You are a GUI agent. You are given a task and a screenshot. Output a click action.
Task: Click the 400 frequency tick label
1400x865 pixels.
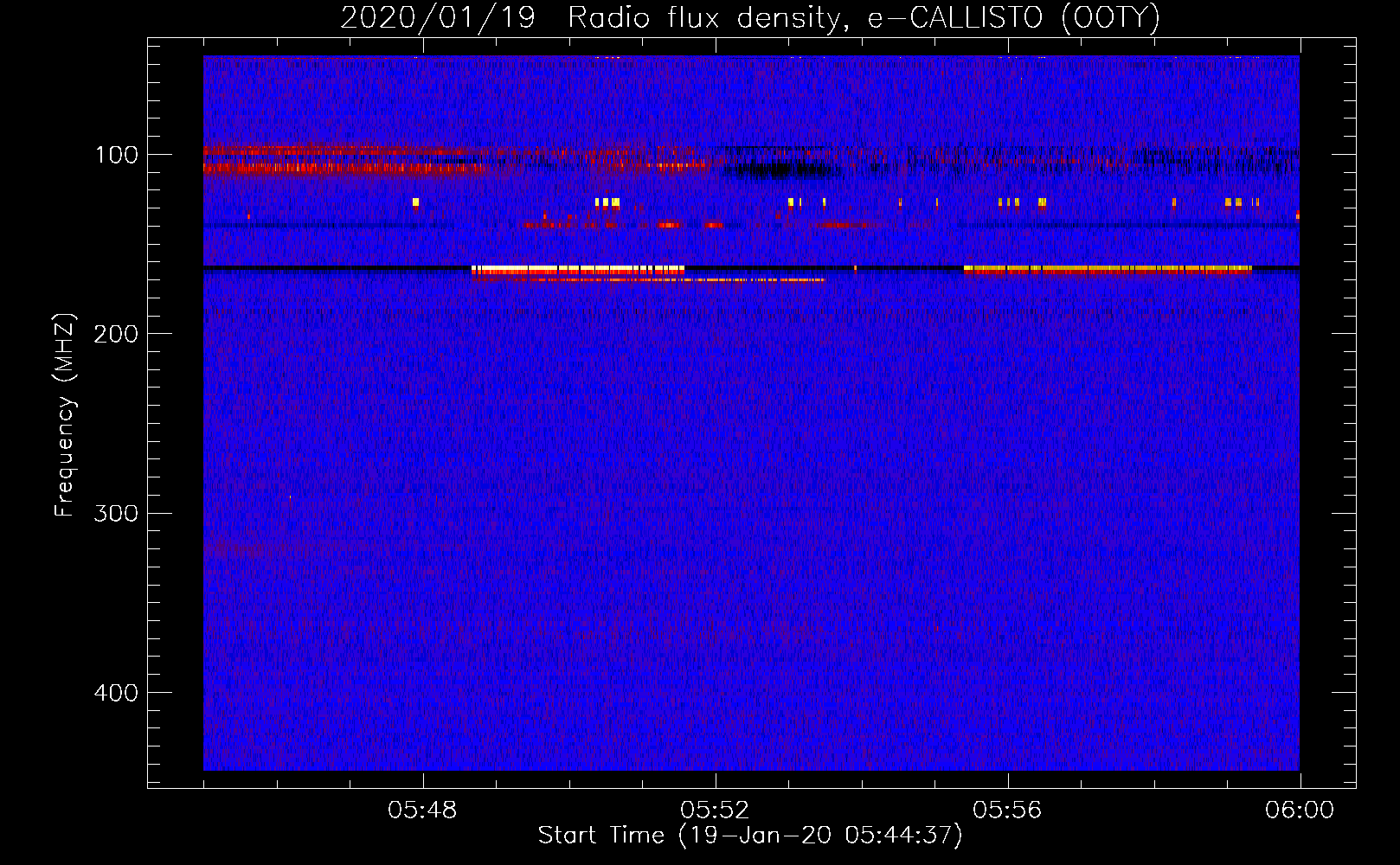click(x=115, y=693)
